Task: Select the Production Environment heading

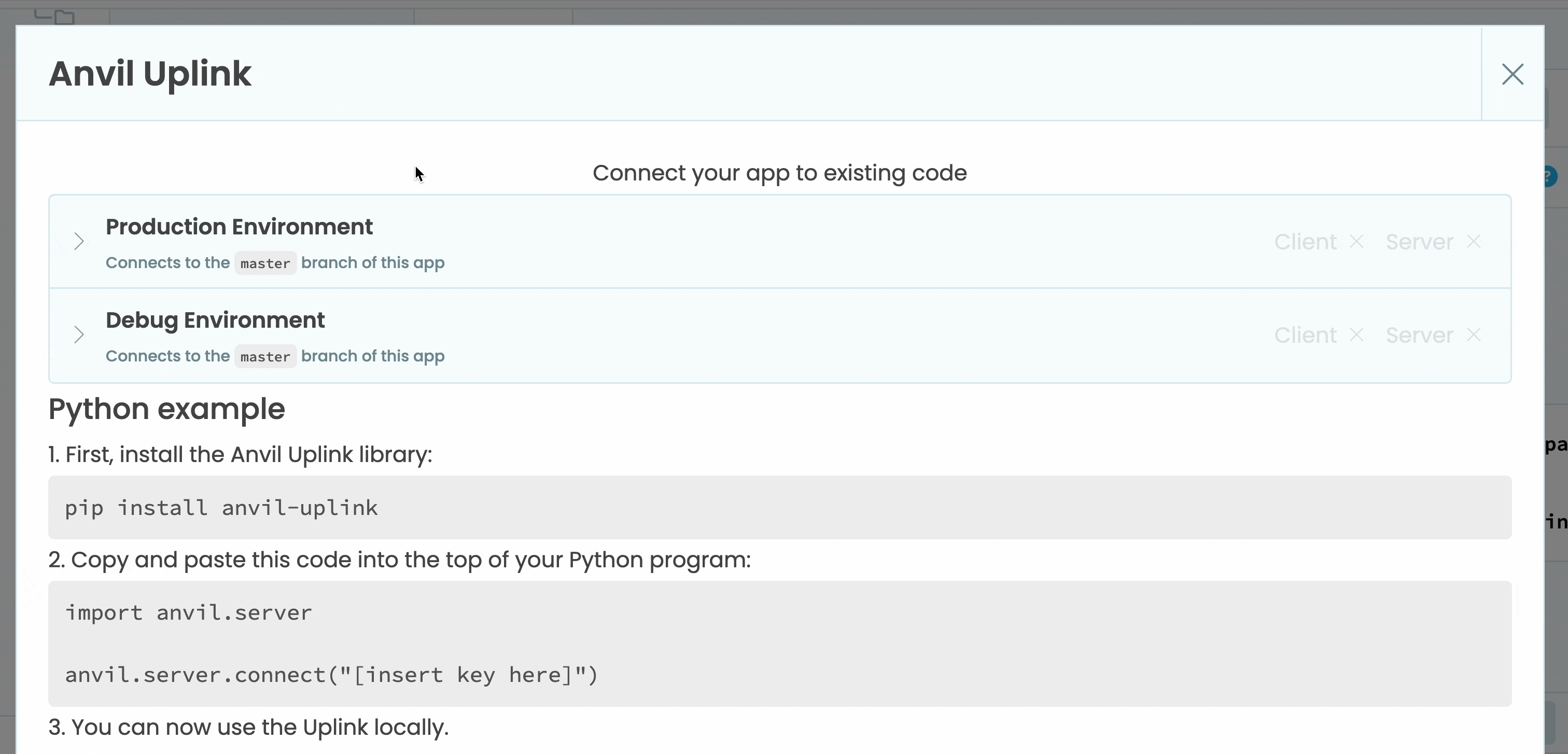Action: click(239, 227)
